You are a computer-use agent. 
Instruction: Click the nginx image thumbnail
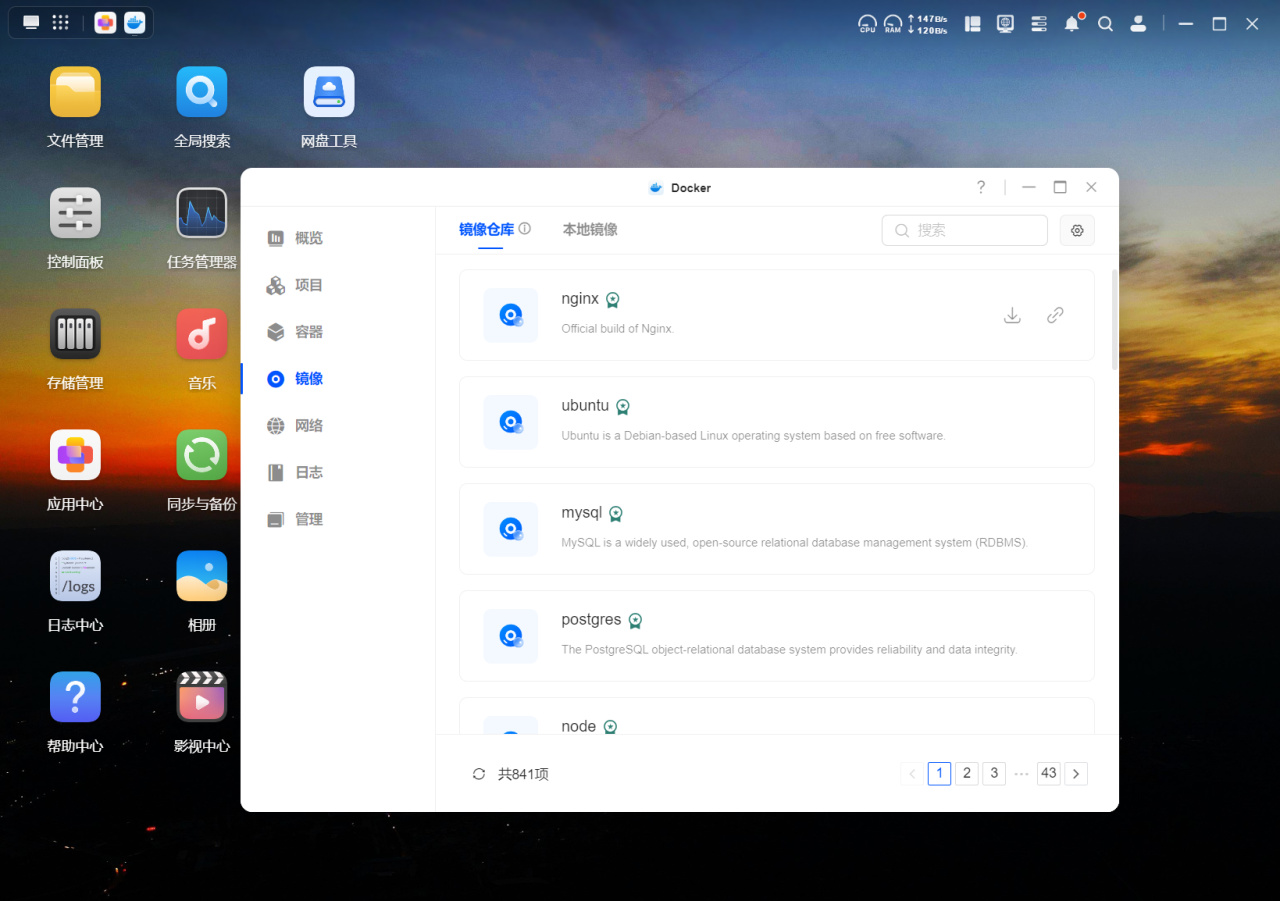tap(511, 315)
